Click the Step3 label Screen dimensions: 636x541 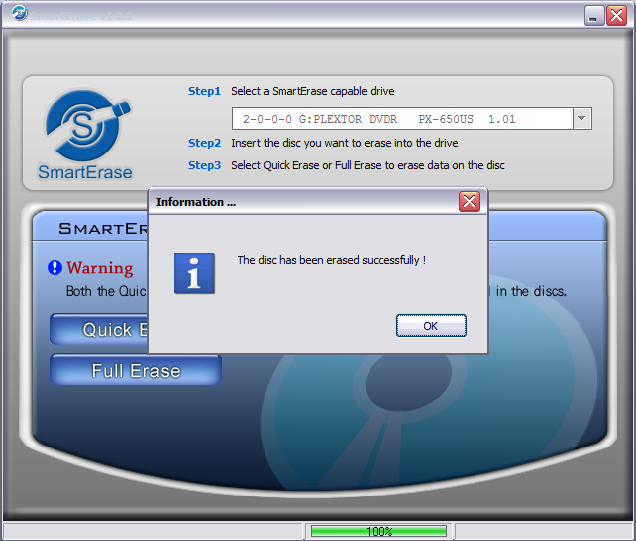point(204,165)
